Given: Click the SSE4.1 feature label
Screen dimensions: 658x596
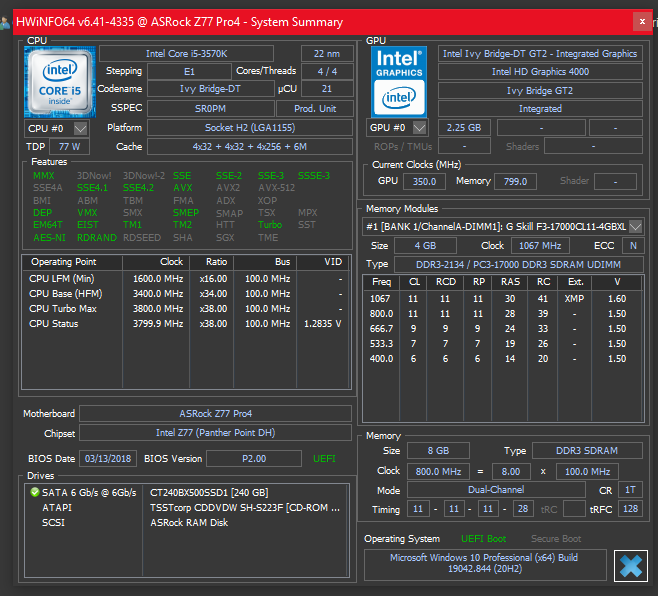Looking at the screenshot, I should pyautogui.click(x=92, y=188).
